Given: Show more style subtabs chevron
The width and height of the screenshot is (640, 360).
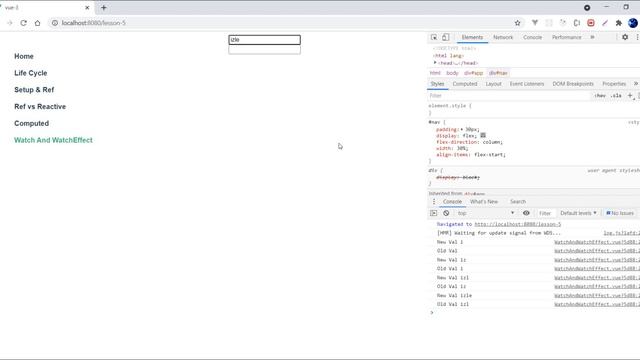Looking at the screenshot, I should (636, 84).
